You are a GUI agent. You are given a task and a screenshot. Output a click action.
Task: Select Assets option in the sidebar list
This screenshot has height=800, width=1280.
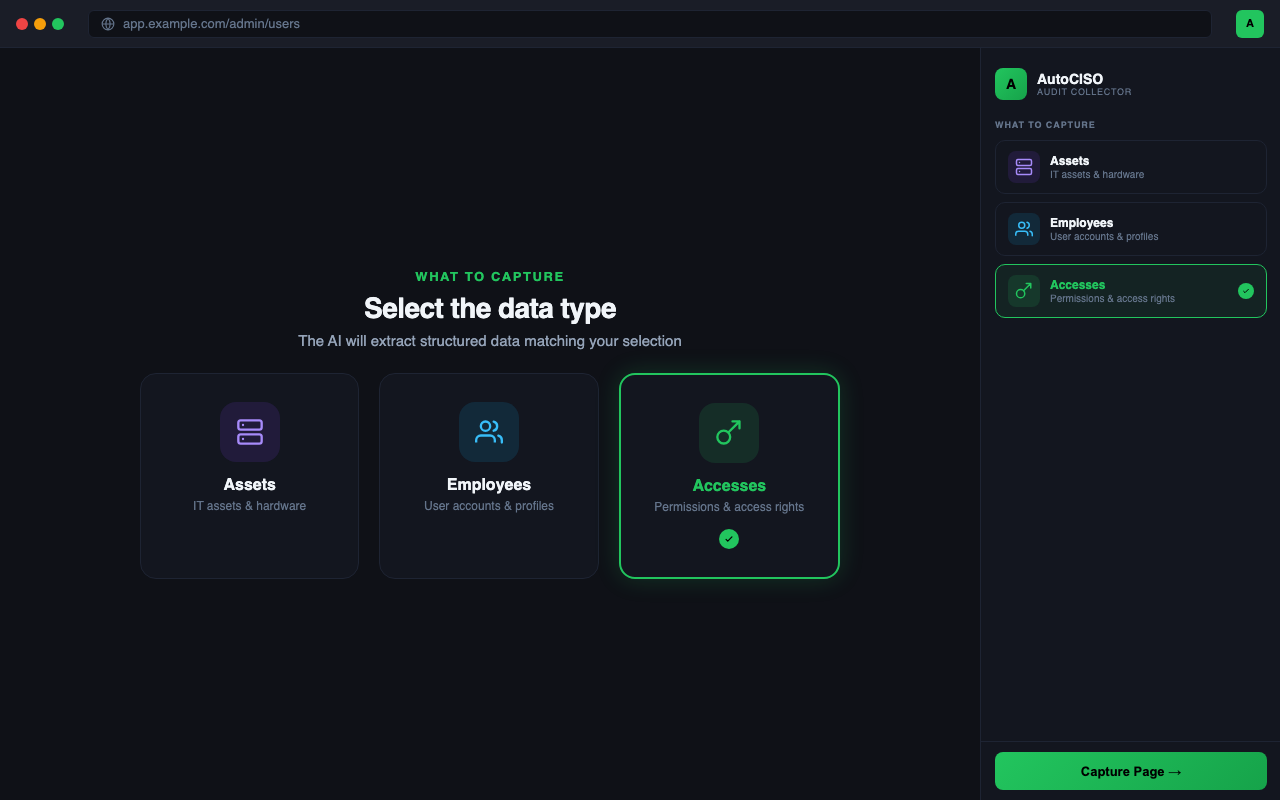[x=1131, y=167]
